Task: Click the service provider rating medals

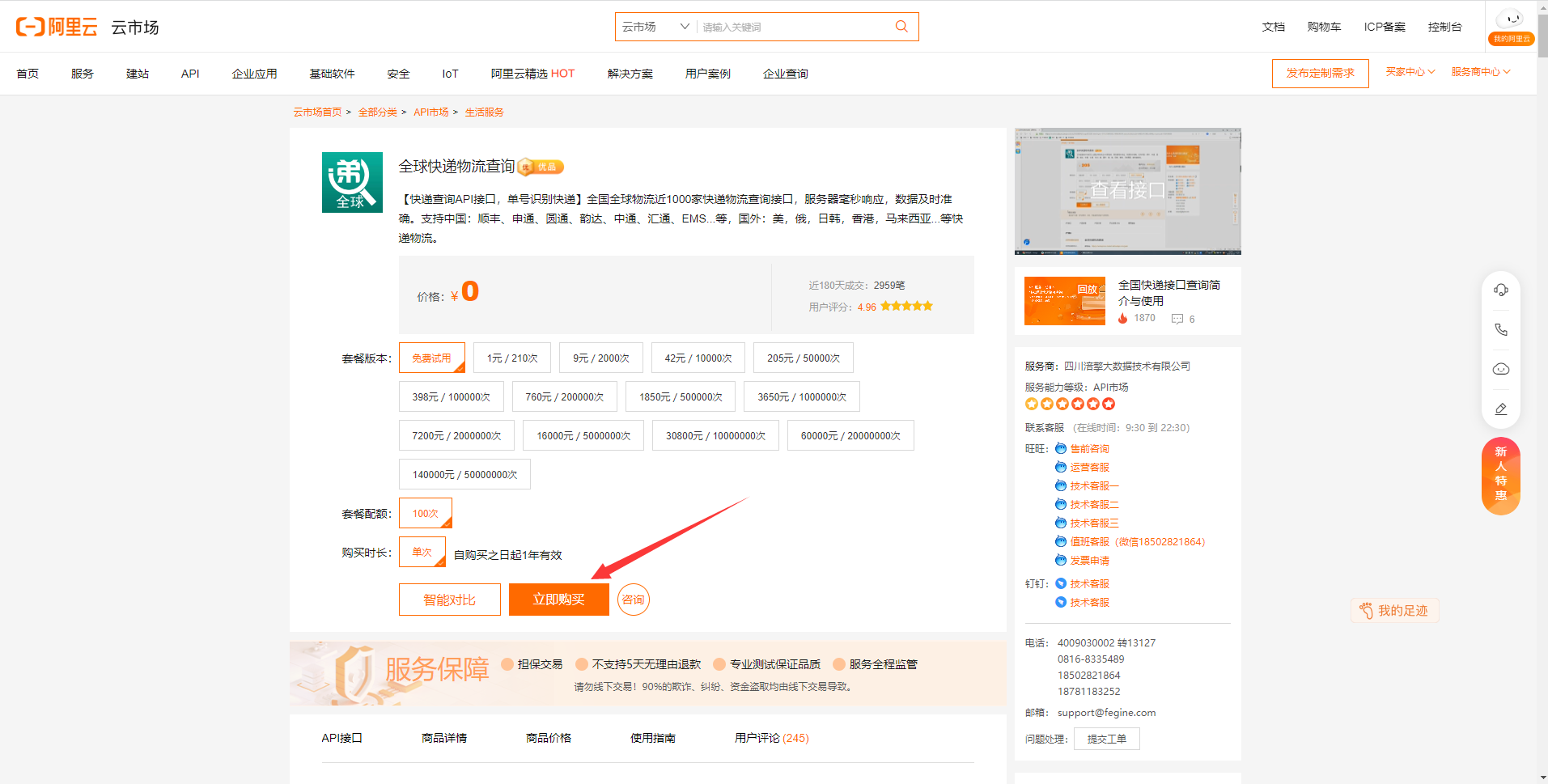Action: 1070,404
